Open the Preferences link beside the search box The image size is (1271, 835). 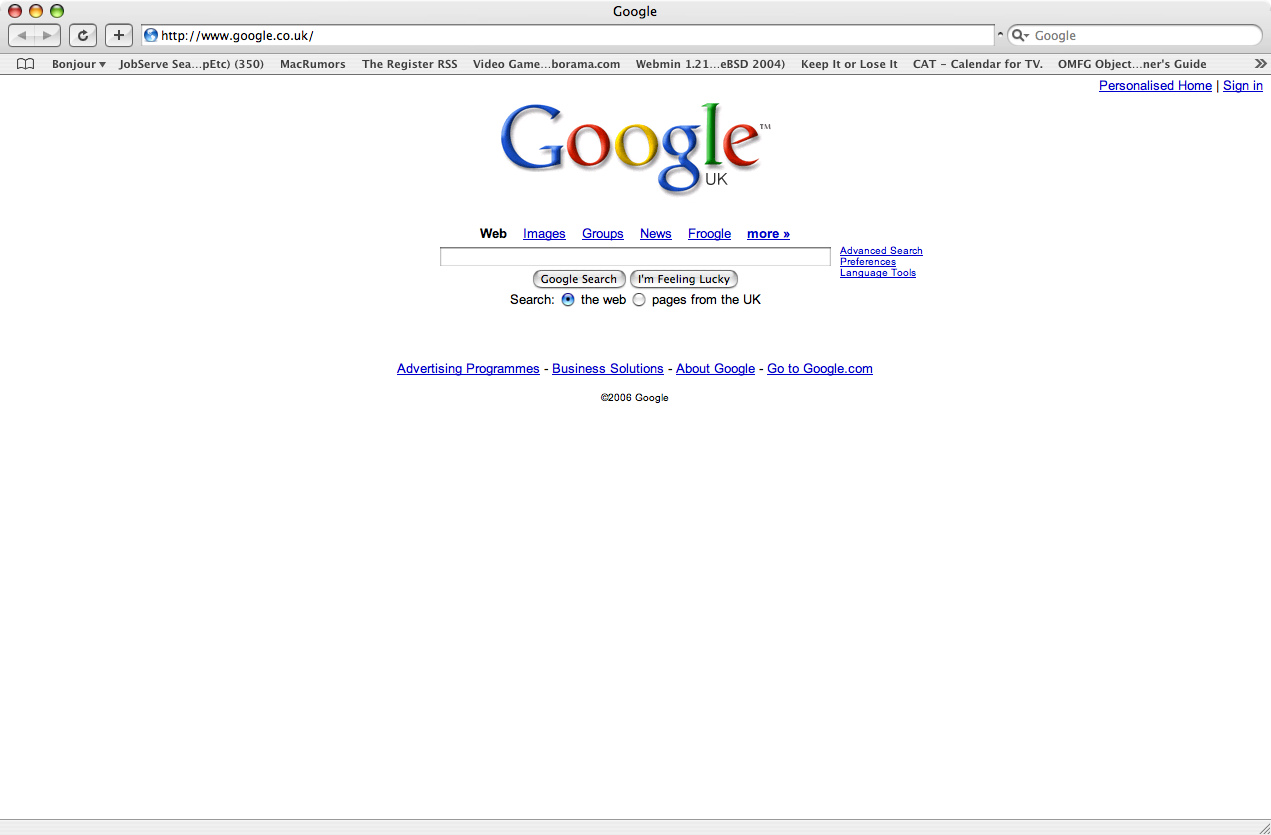(868, 262)
